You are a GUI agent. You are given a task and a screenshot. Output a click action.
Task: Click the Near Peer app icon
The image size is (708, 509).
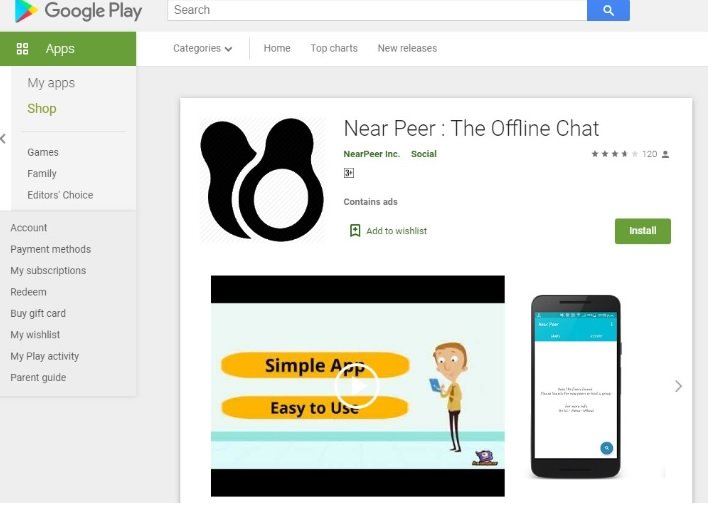click(262, 180)
